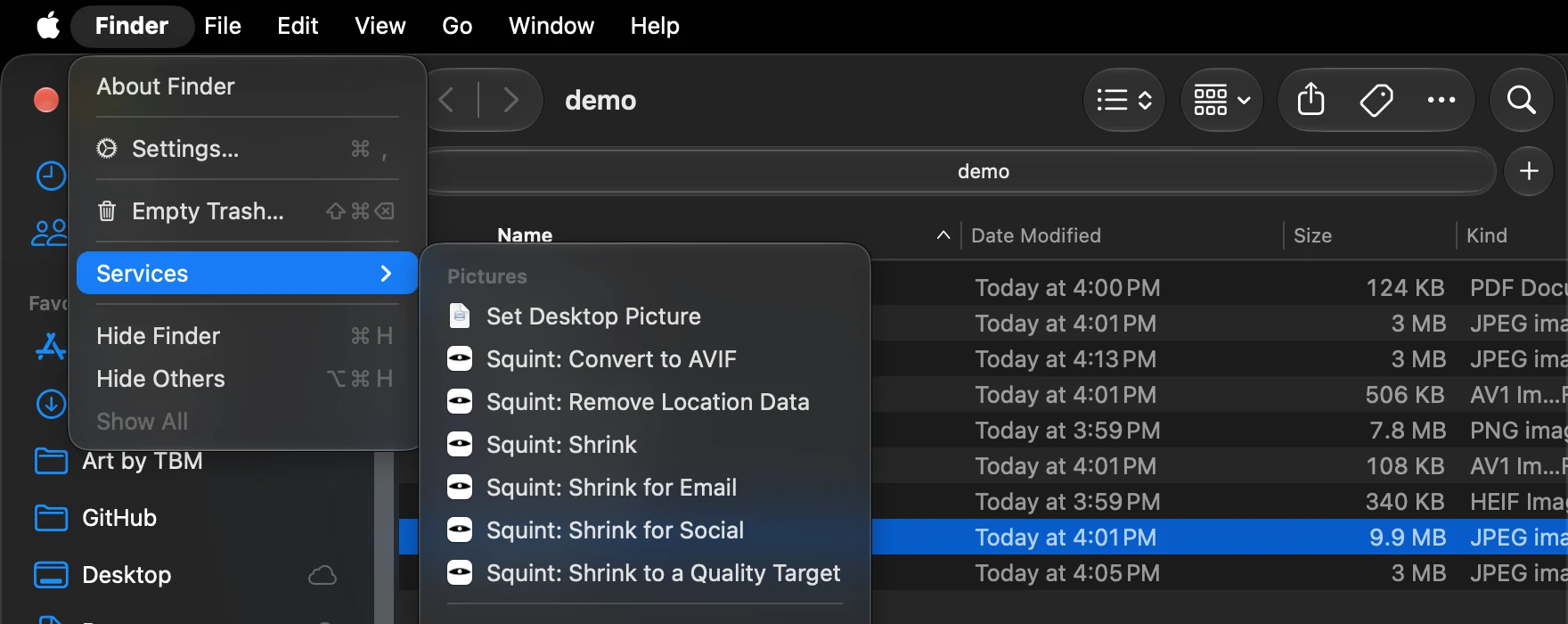Run Squint: Shrink for Email
The width and height of the screenshot is (1568, 624).
(x=645, y=488)
